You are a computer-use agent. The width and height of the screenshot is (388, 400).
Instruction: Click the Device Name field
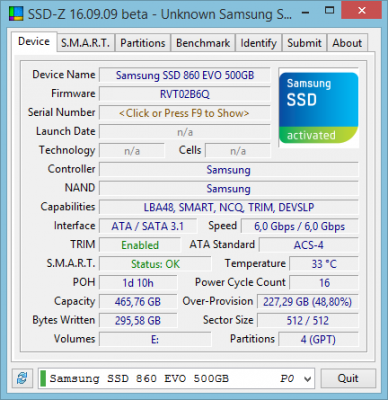click(185, 75)
